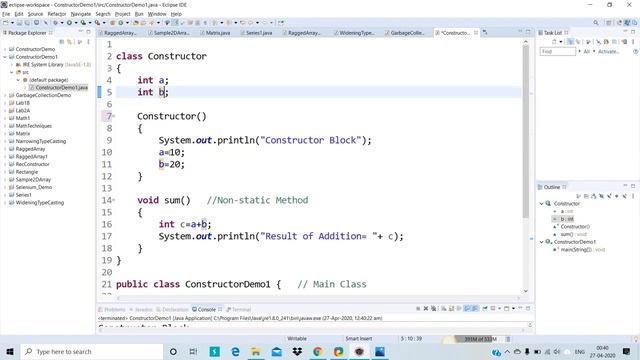Click Remove All Terminated Launches in Console
640x360 pixels.
coord(433,309)
